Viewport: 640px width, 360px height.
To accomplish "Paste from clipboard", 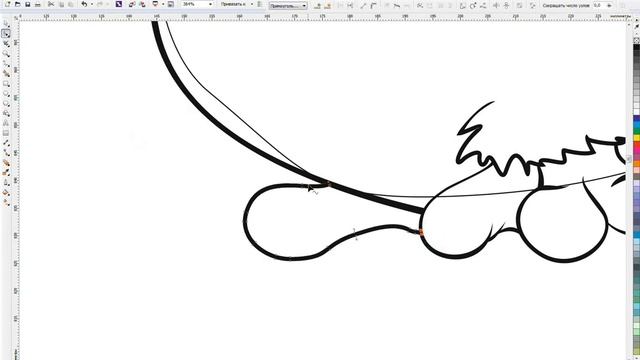I will 71,4.
